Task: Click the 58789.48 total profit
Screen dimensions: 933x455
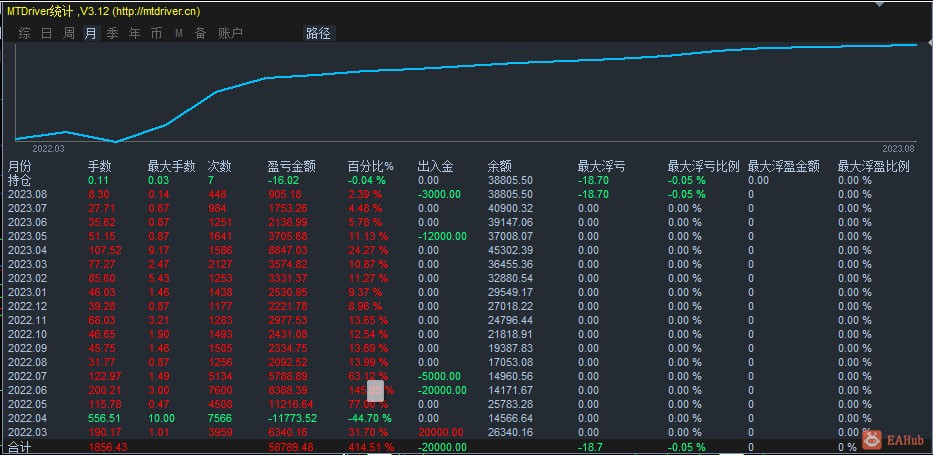Action: (x=291, y=446)
